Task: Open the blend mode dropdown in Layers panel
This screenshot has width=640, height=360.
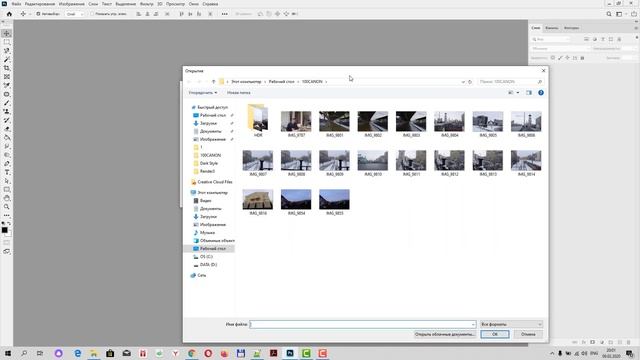Action: point(560,49)
